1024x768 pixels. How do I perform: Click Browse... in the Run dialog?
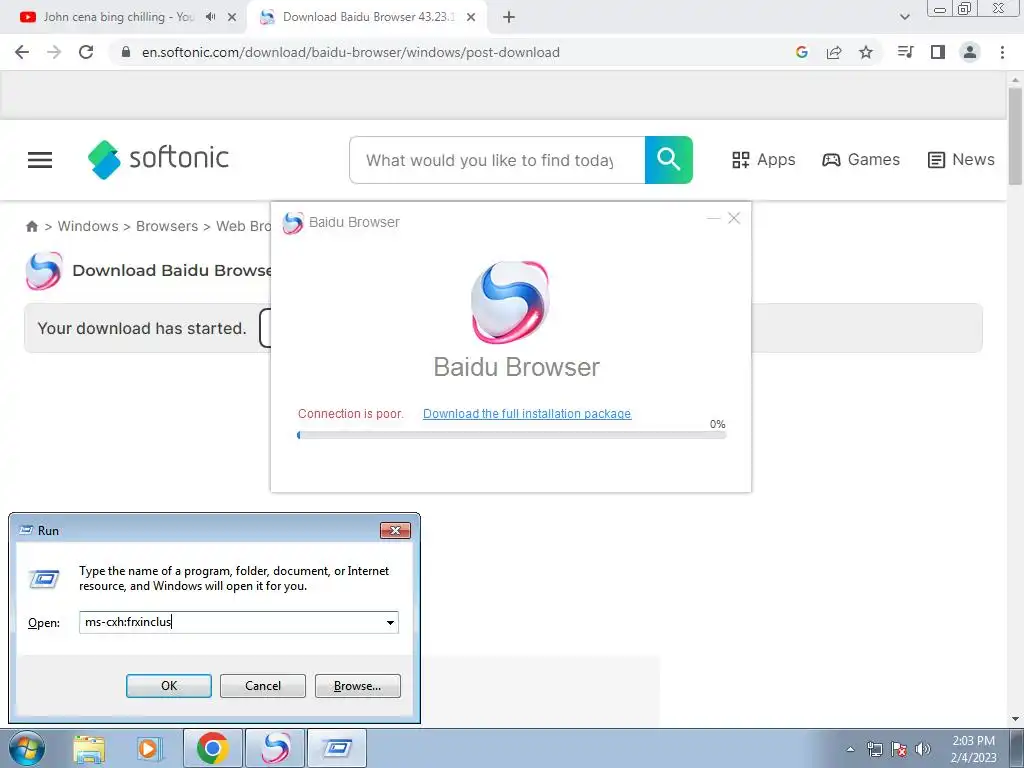point(357,686)
